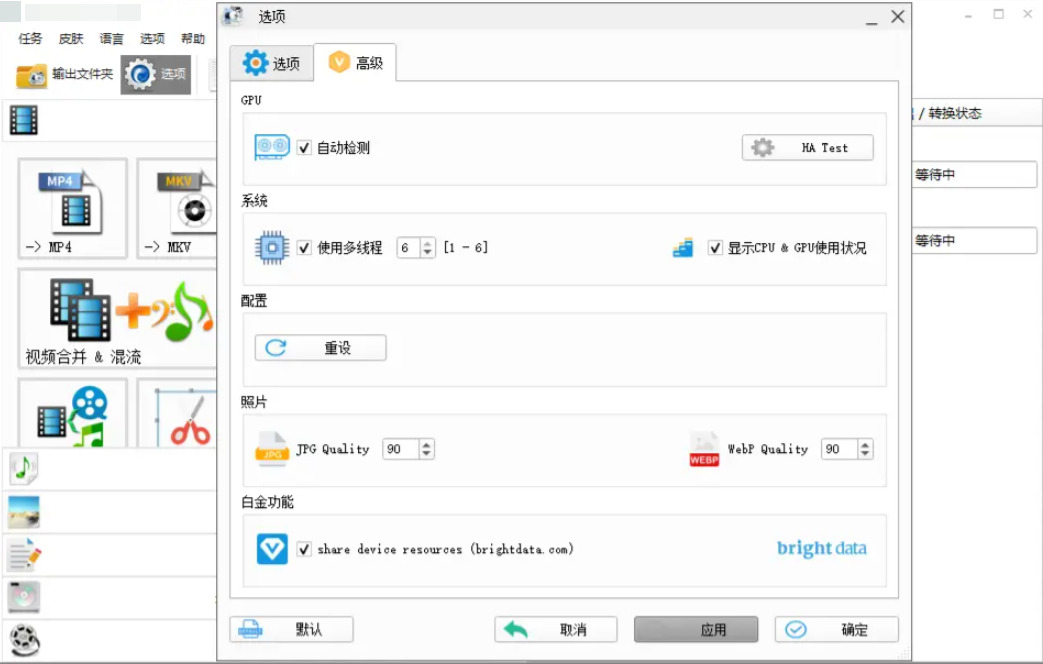Open the utilities film reel icon at bottom
1043x664 pixels.
[x=25, y=641]
